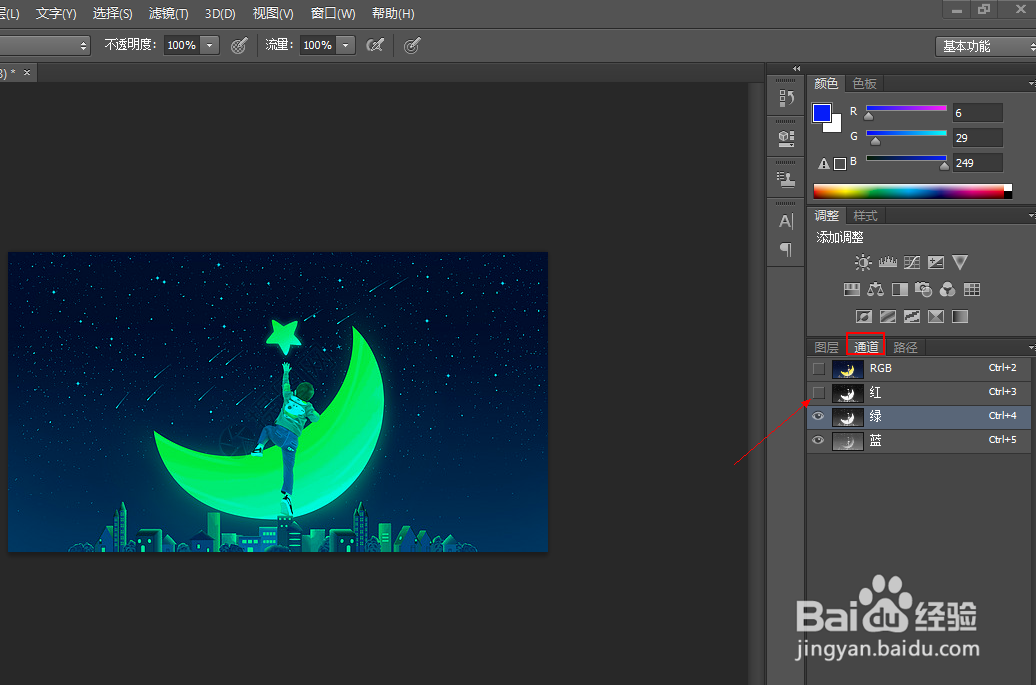Open the 选择(S) menu

pyautogui.click(x=112, y=13)
